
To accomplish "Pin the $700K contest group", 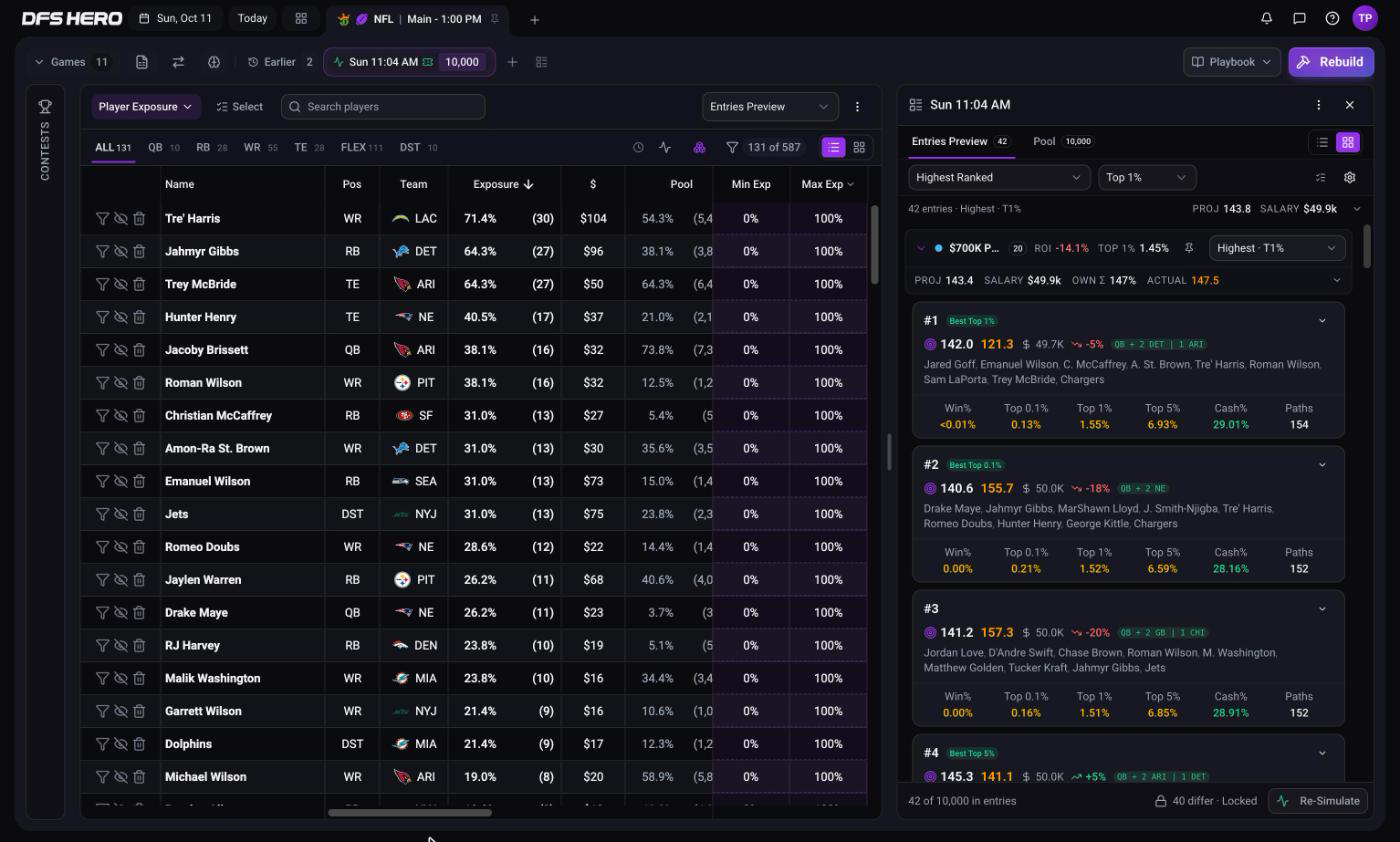I will (x=1189, y=248).
